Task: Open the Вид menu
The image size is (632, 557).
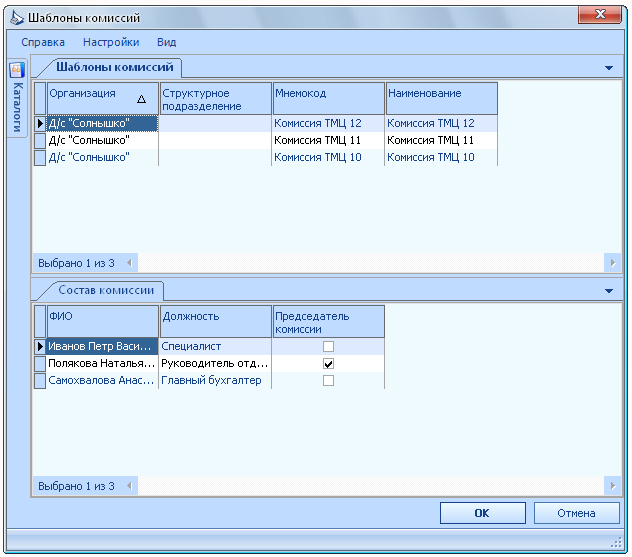Action: click(166, 42)
